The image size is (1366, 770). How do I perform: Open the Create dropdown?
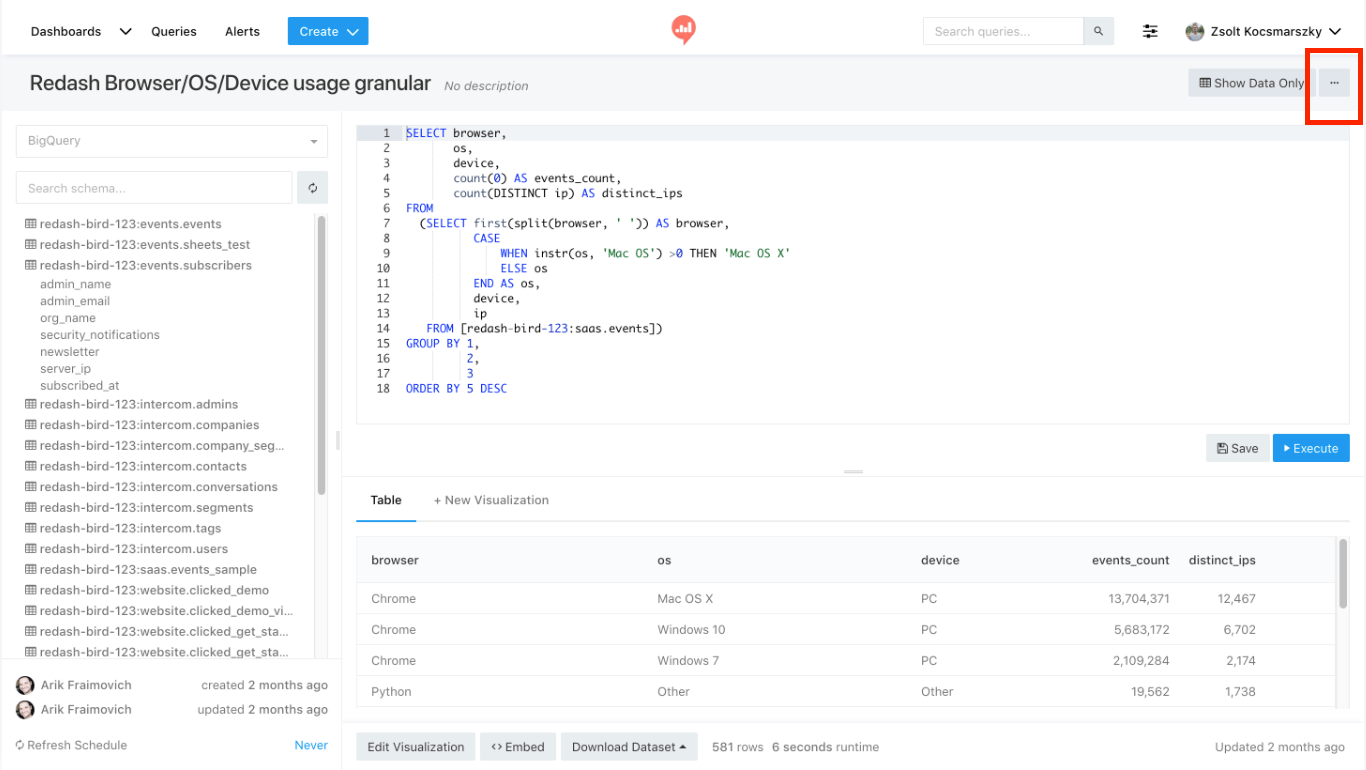coord(328,31)
